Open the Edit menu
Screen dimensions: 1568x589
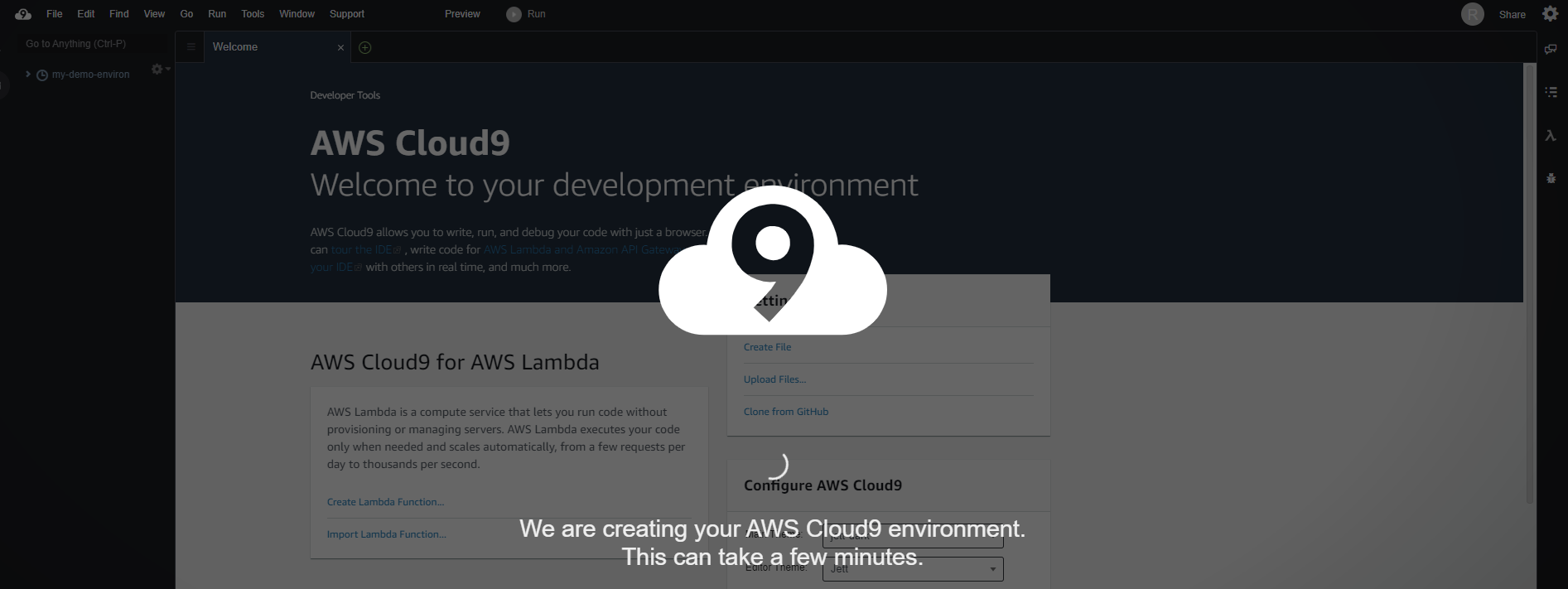click(x=86, y=14)
